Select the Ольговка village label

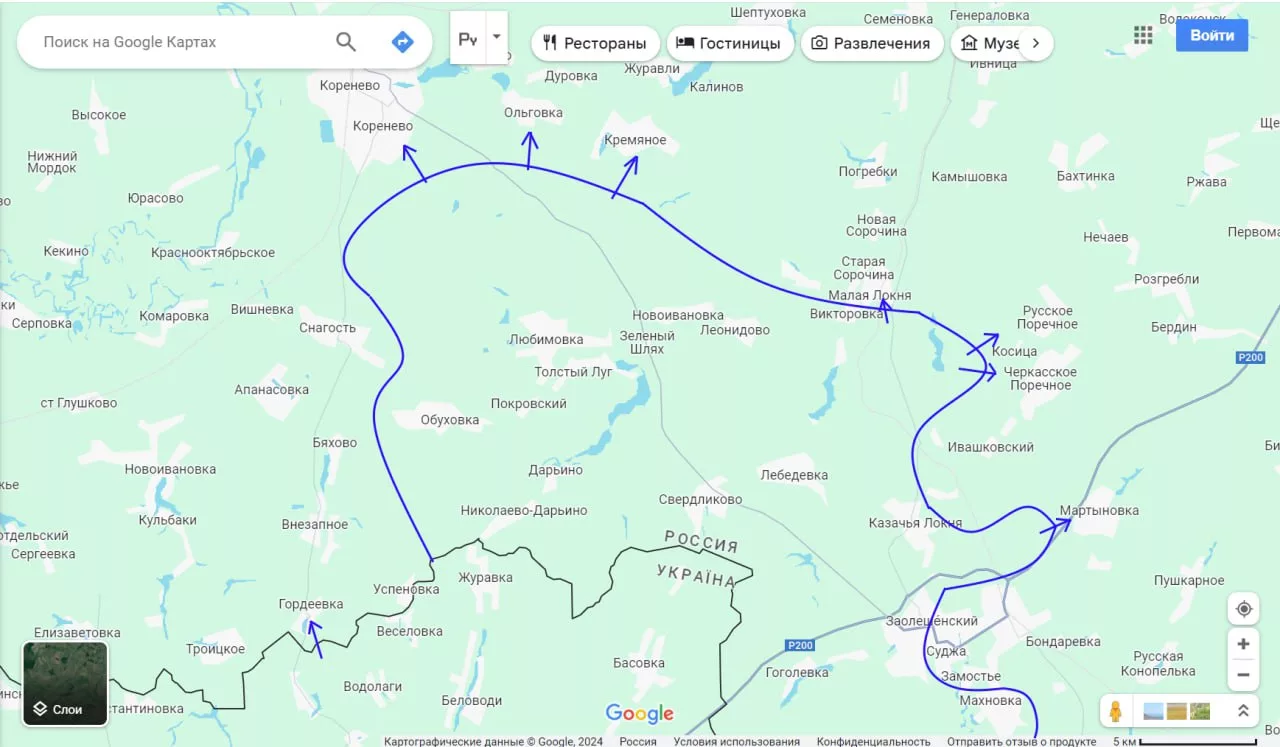[x=533, y=113]
